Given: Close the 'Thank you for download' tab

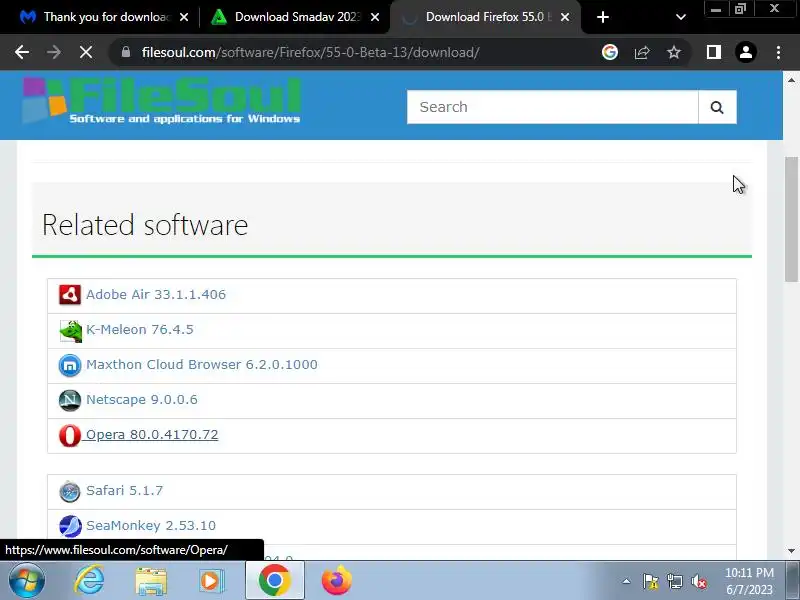Looking at the screenshot, I should pyautogui.click(x=184, y=17).
